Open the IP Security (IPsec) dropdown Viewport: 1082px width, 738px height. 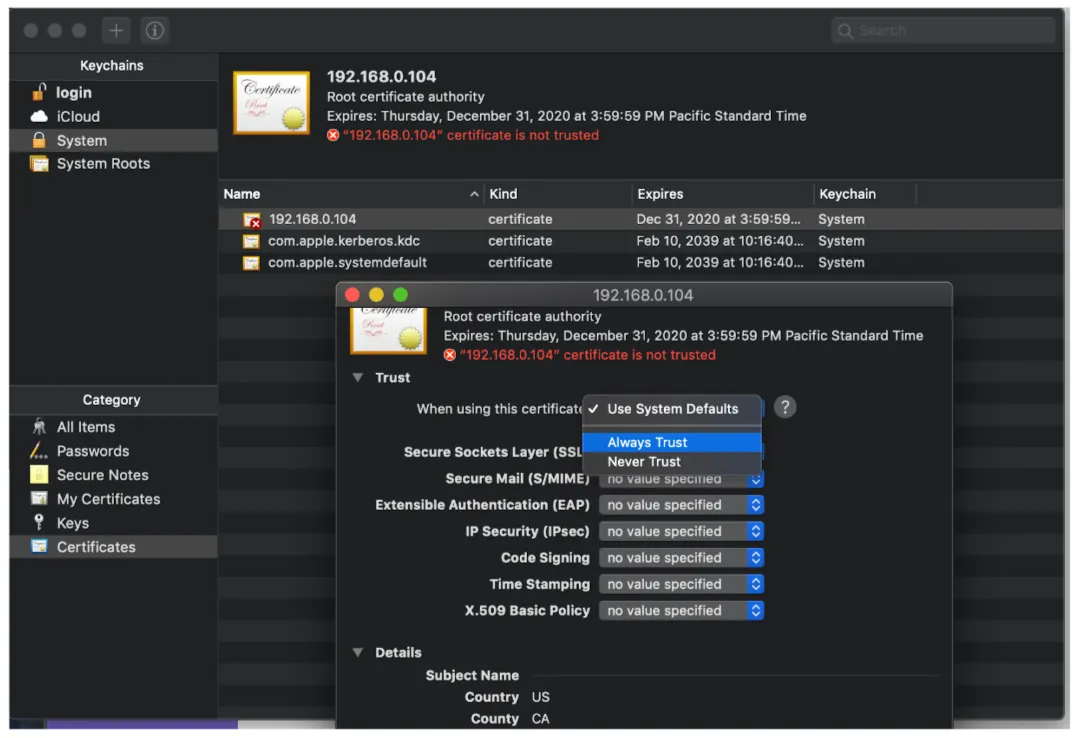point(681,532)
